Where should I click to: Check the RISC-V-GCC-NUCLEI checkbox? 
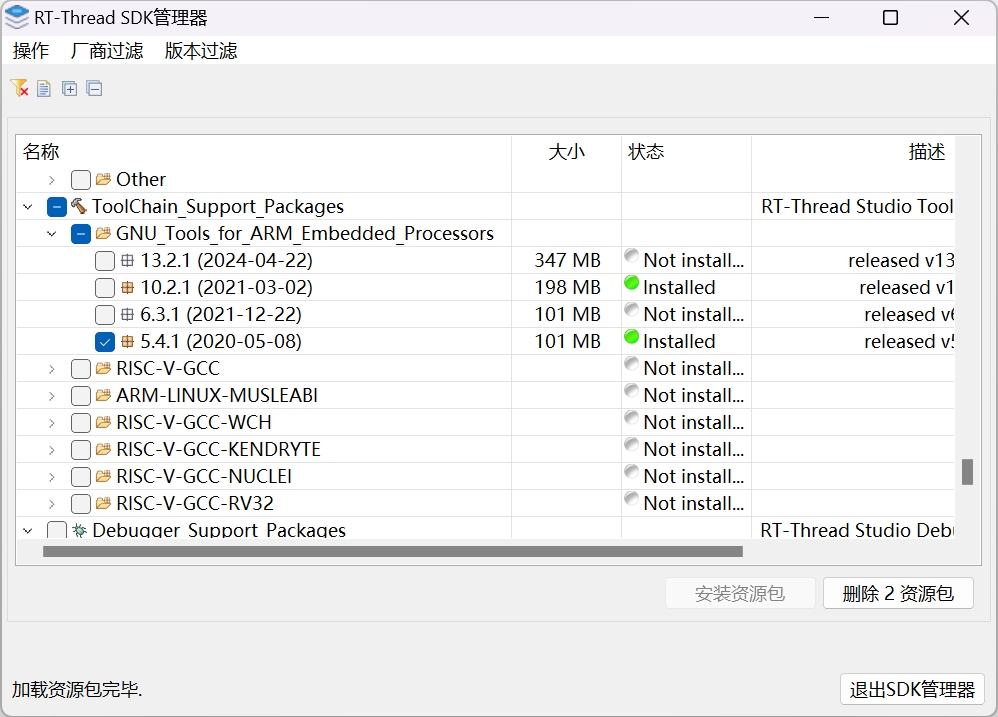(x=81, y=477)
